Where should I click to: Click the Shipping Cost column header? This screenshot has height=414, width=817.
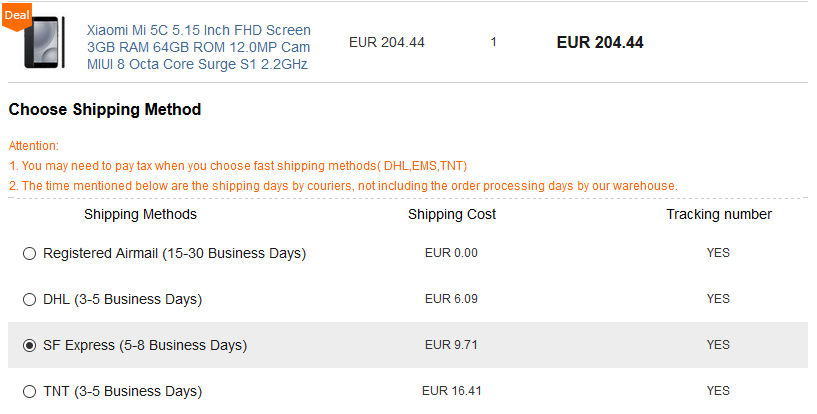[452, 214]
